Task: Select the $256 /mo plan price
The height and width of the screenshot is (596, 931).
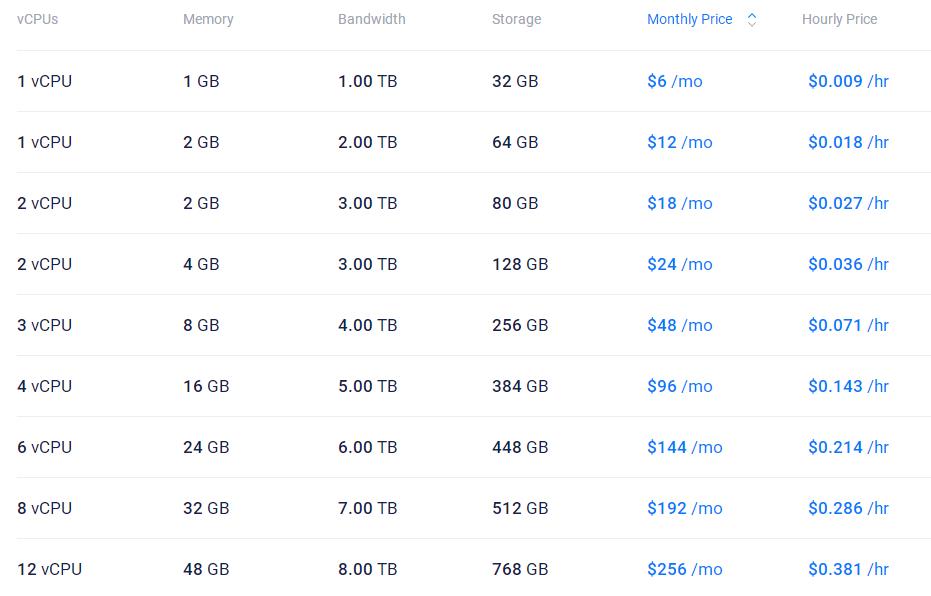Action: click(684, 569)
